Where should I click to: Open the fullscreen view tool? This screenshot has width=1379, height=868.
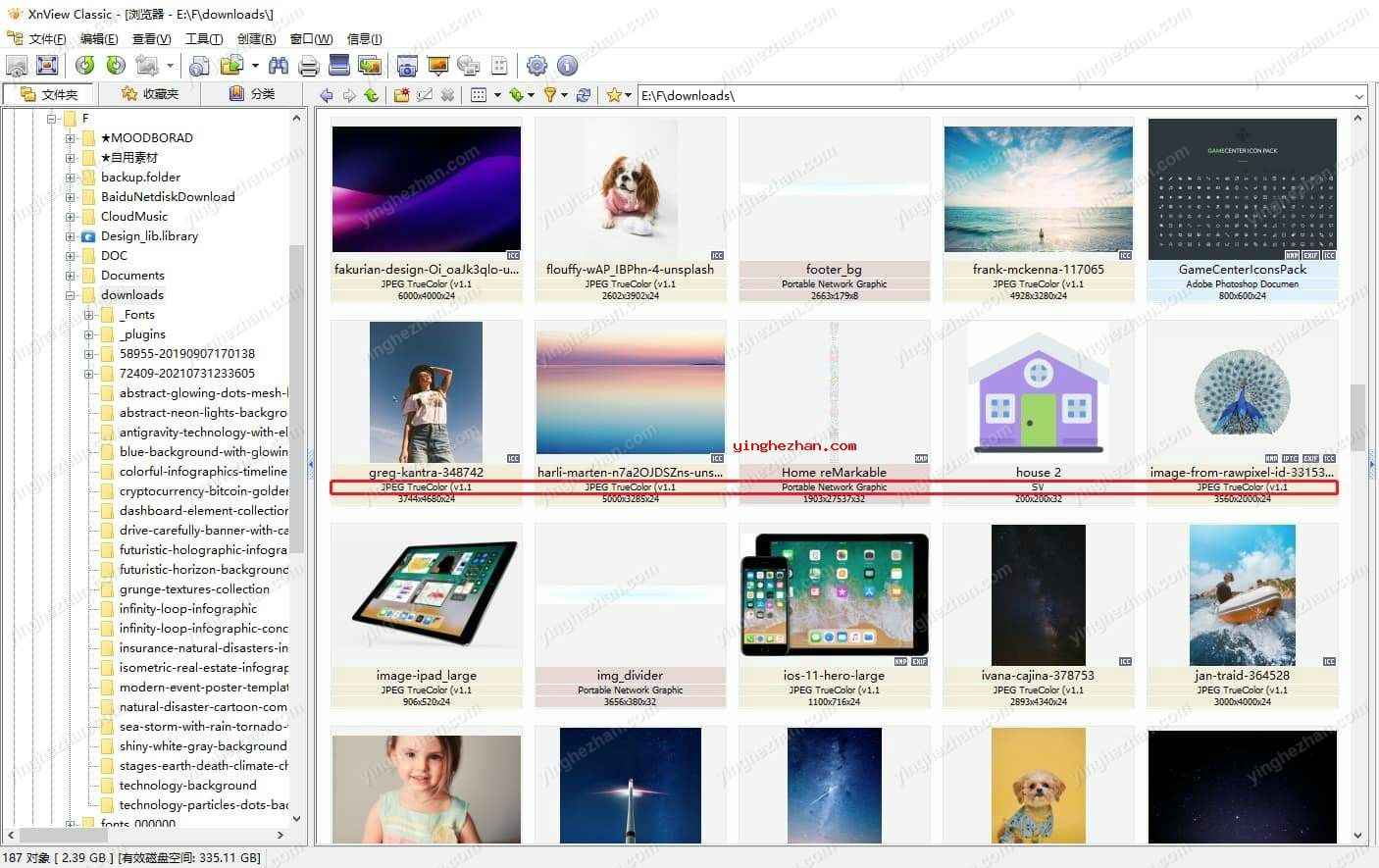46,66
